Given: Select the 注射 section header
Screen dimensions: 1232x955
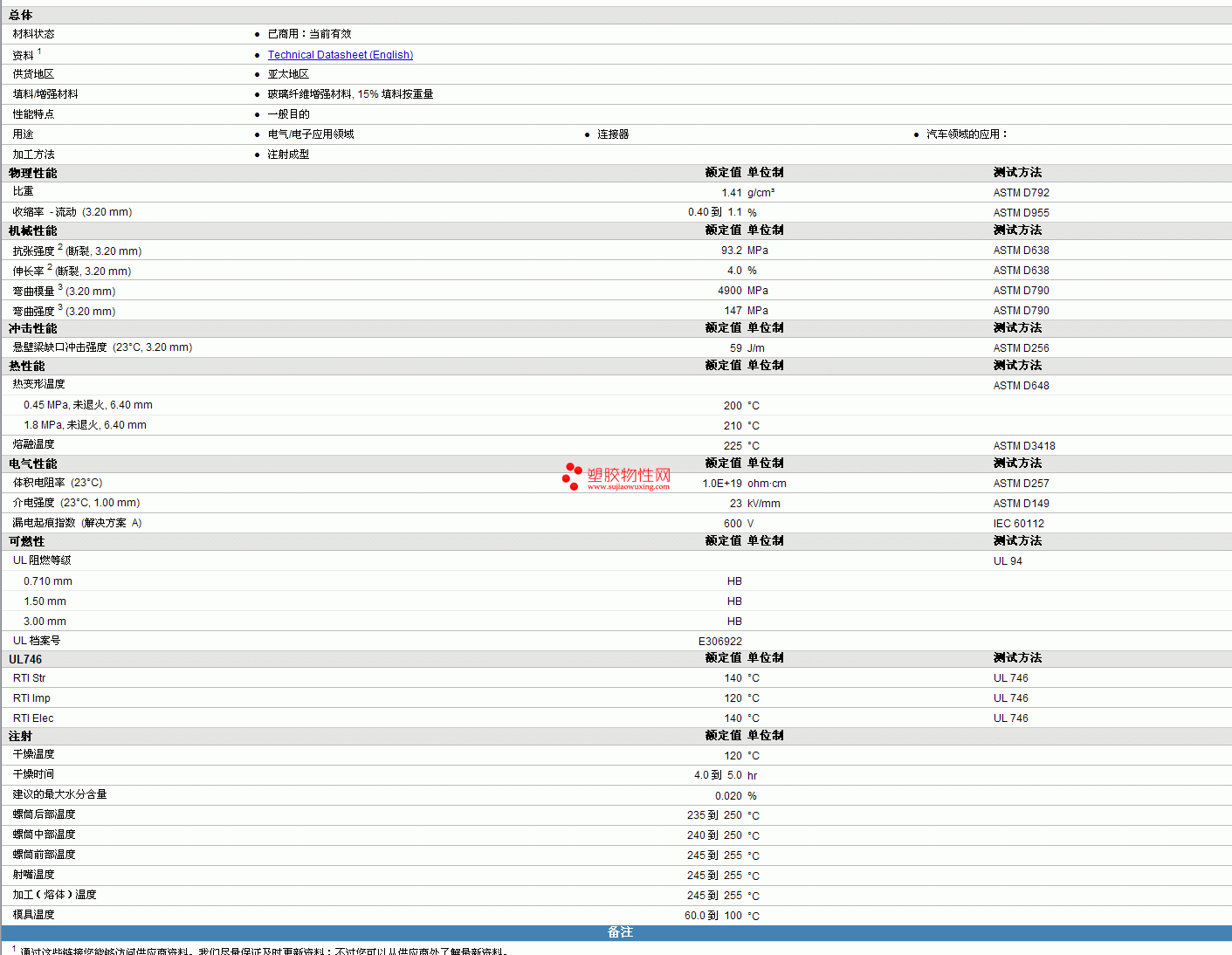Looking at the screenshot, I should pyautogui.click(x=21, y=736).
